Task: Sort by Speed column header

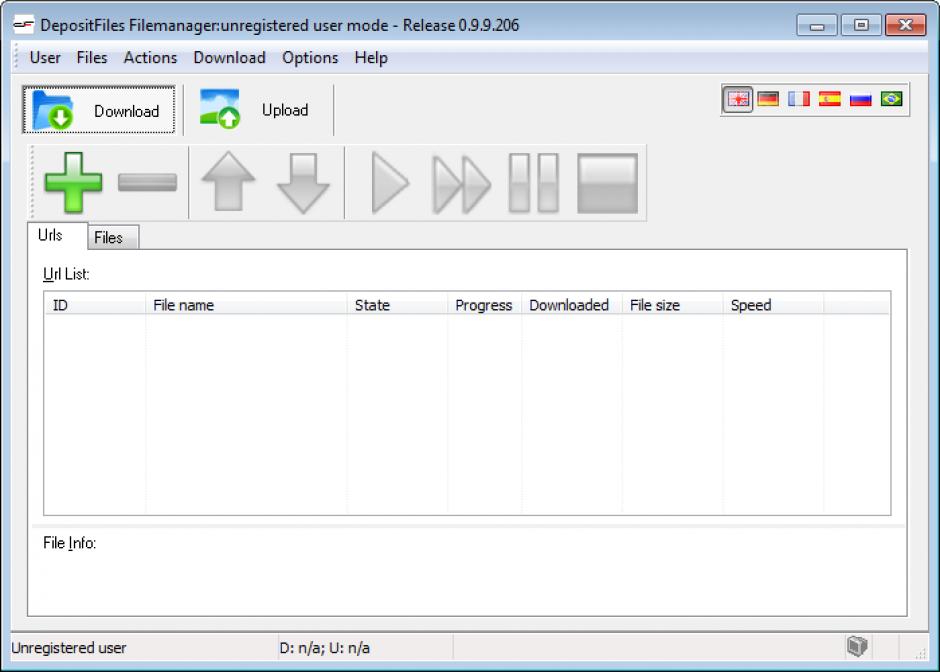Action: pyautogui.click(x=773, y=305)
